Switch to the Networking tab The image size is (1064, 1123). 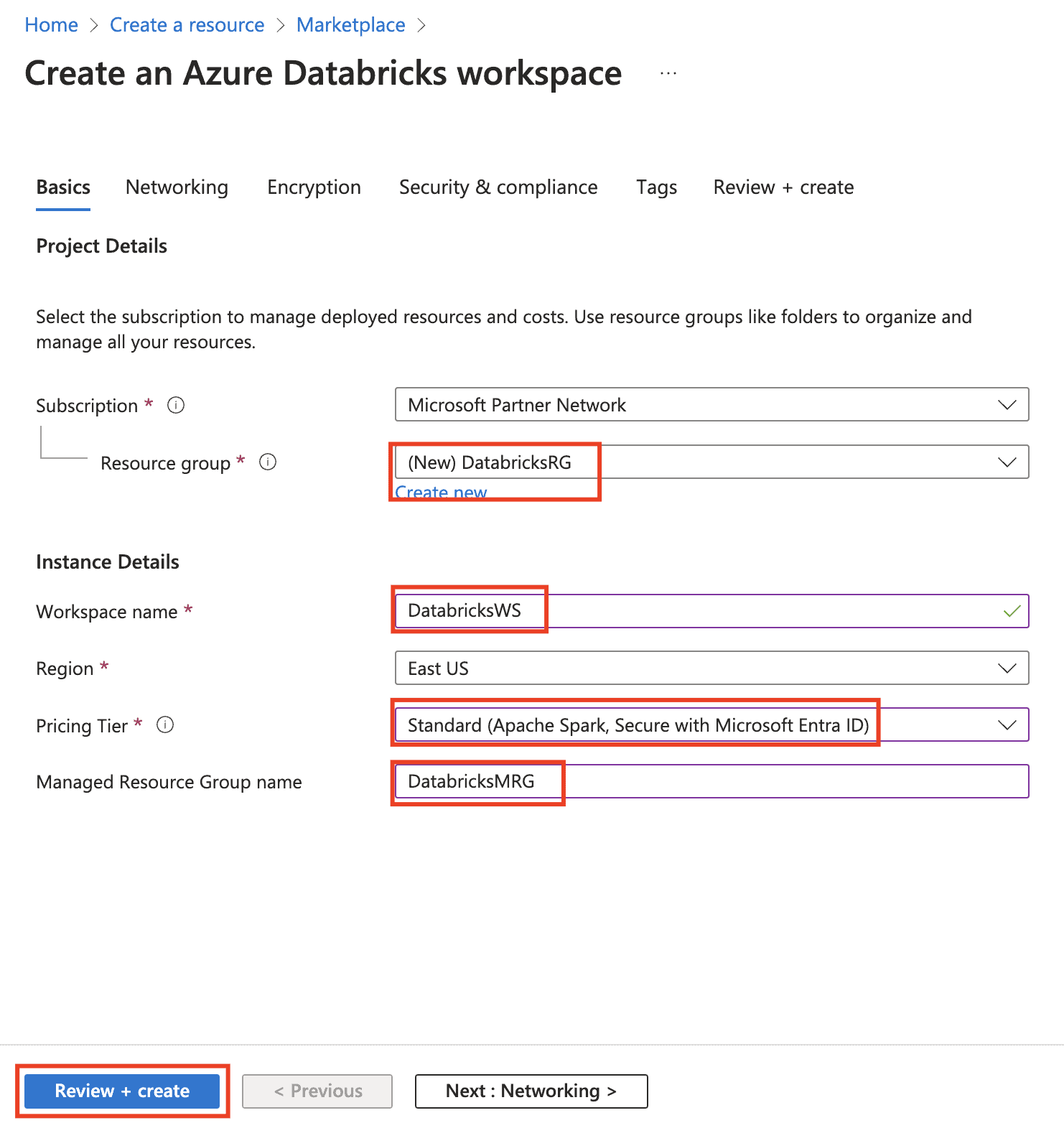click(x=177, y=187)
